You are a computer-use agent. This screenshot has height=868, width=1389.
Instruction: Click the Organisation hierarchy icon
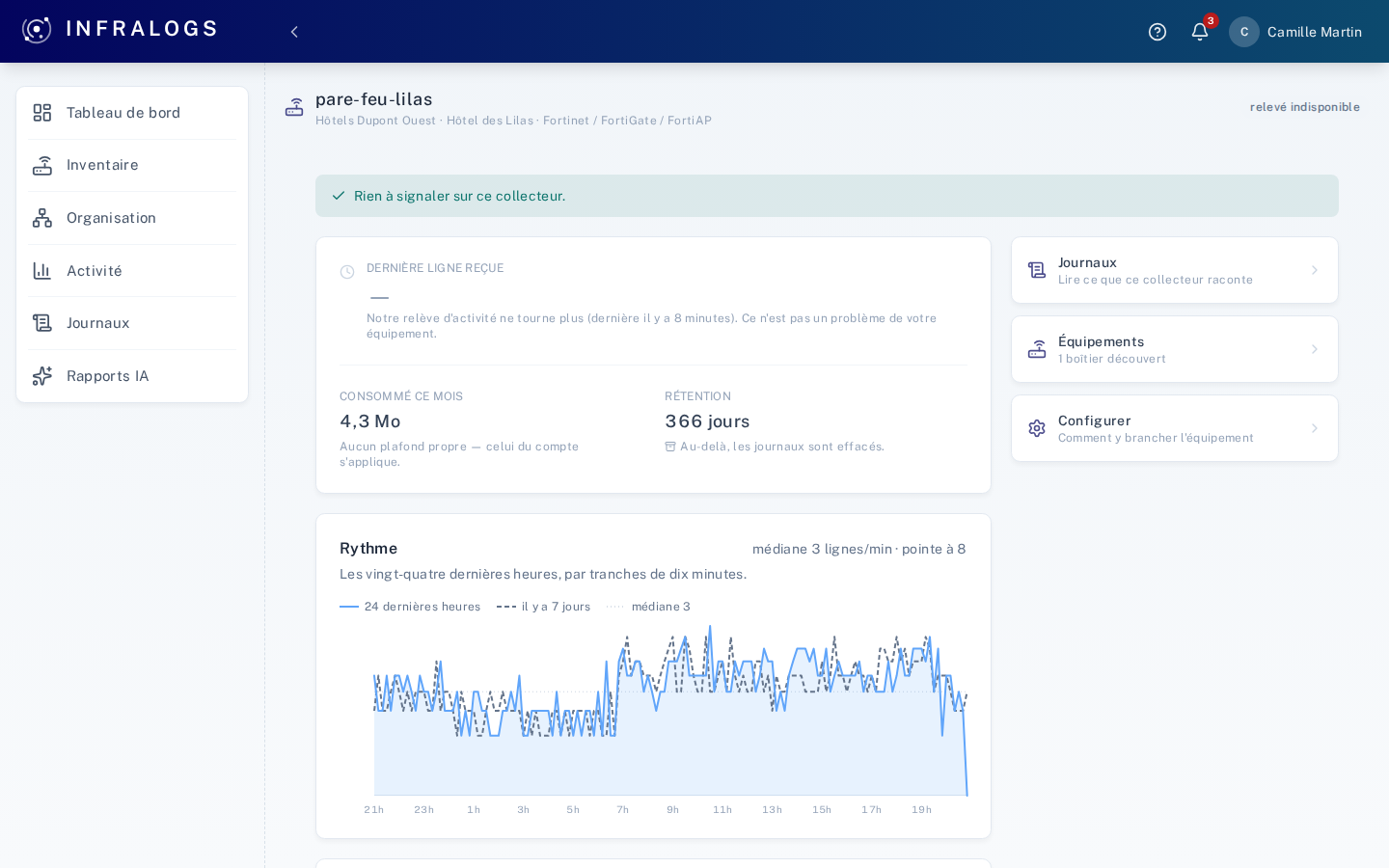(x=42, y=218)
